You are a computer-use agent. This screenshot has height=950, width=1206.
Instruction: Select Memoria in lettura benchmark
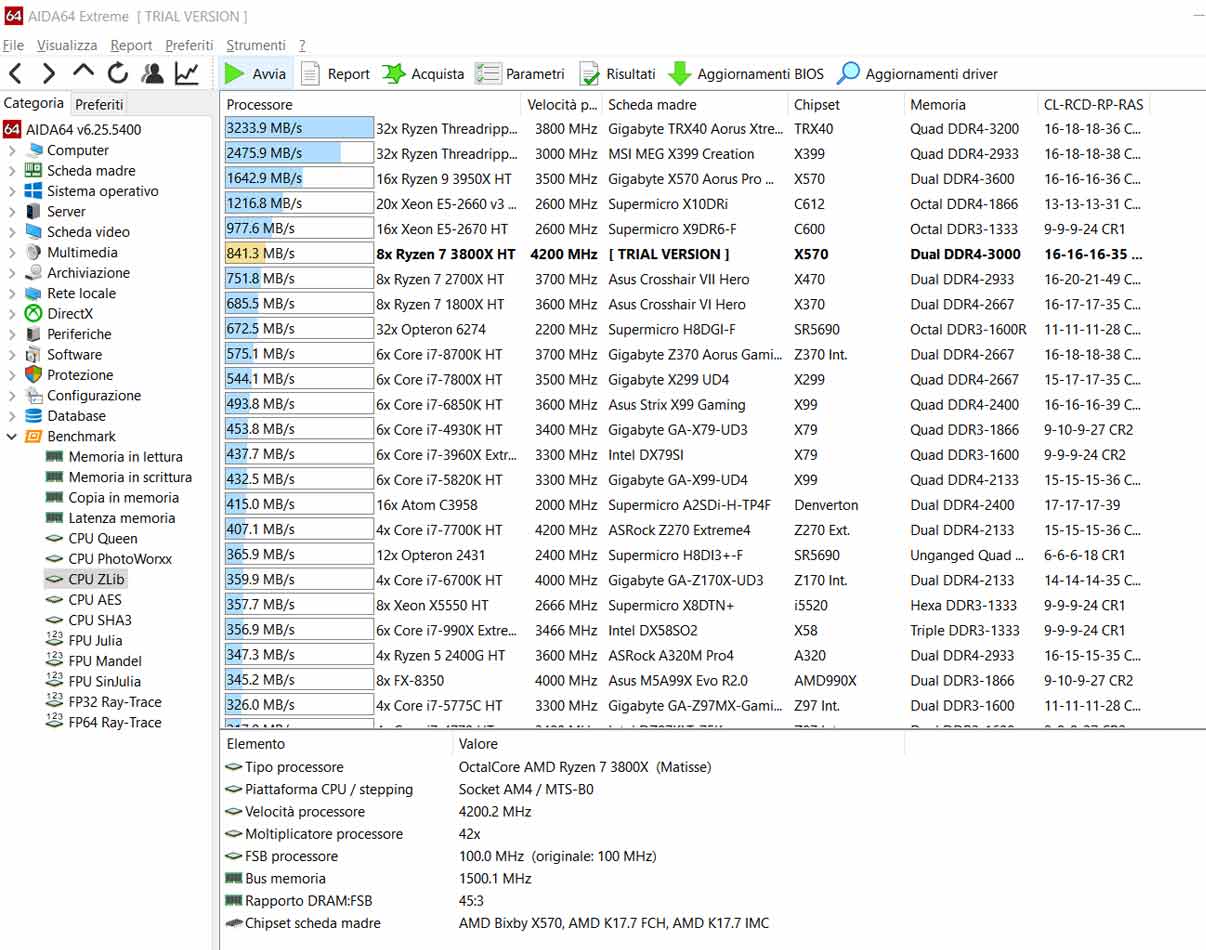coord(125,457)
